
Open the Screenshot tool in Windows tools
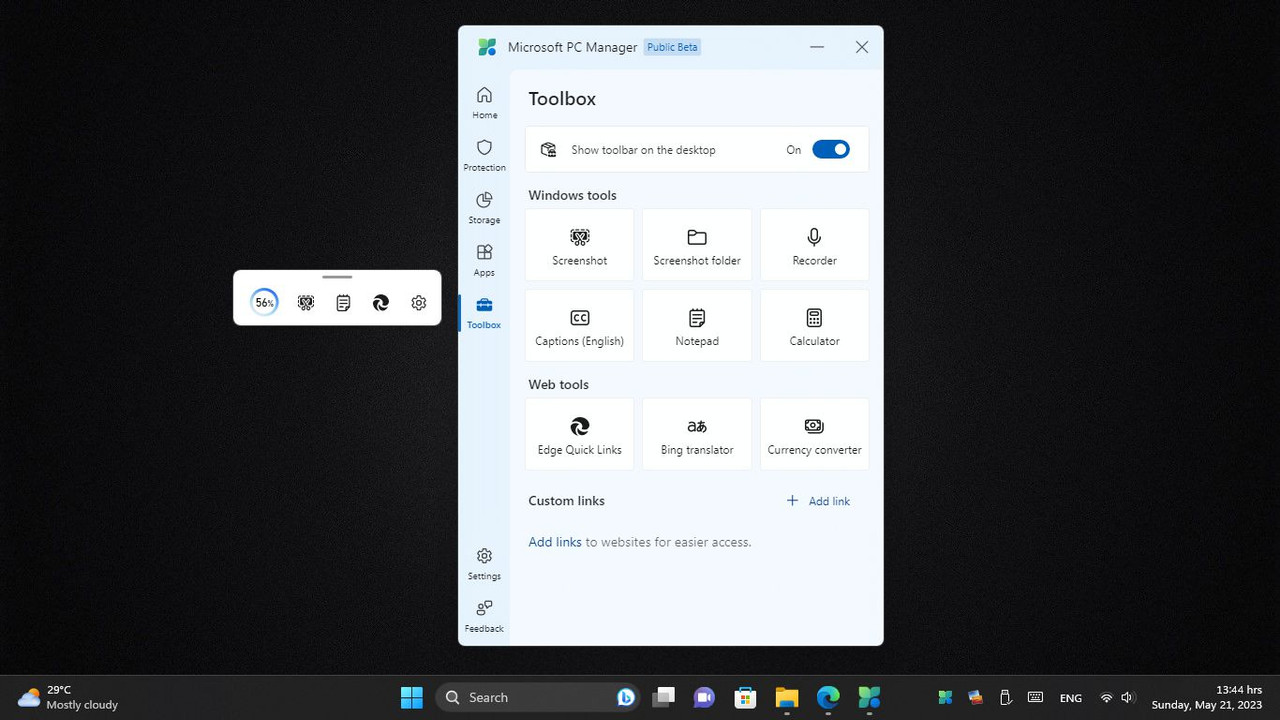click(579, 244)
